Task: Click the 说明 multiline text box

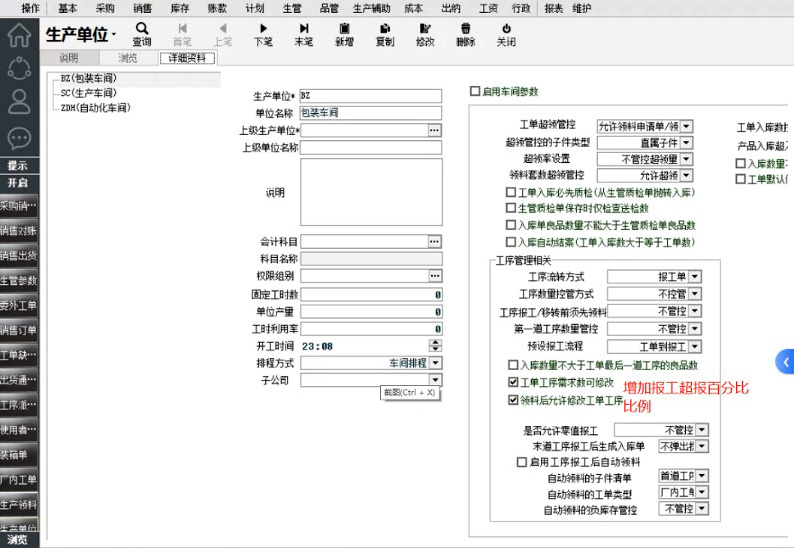Action: pyautogui.click(x=371, y=192)
